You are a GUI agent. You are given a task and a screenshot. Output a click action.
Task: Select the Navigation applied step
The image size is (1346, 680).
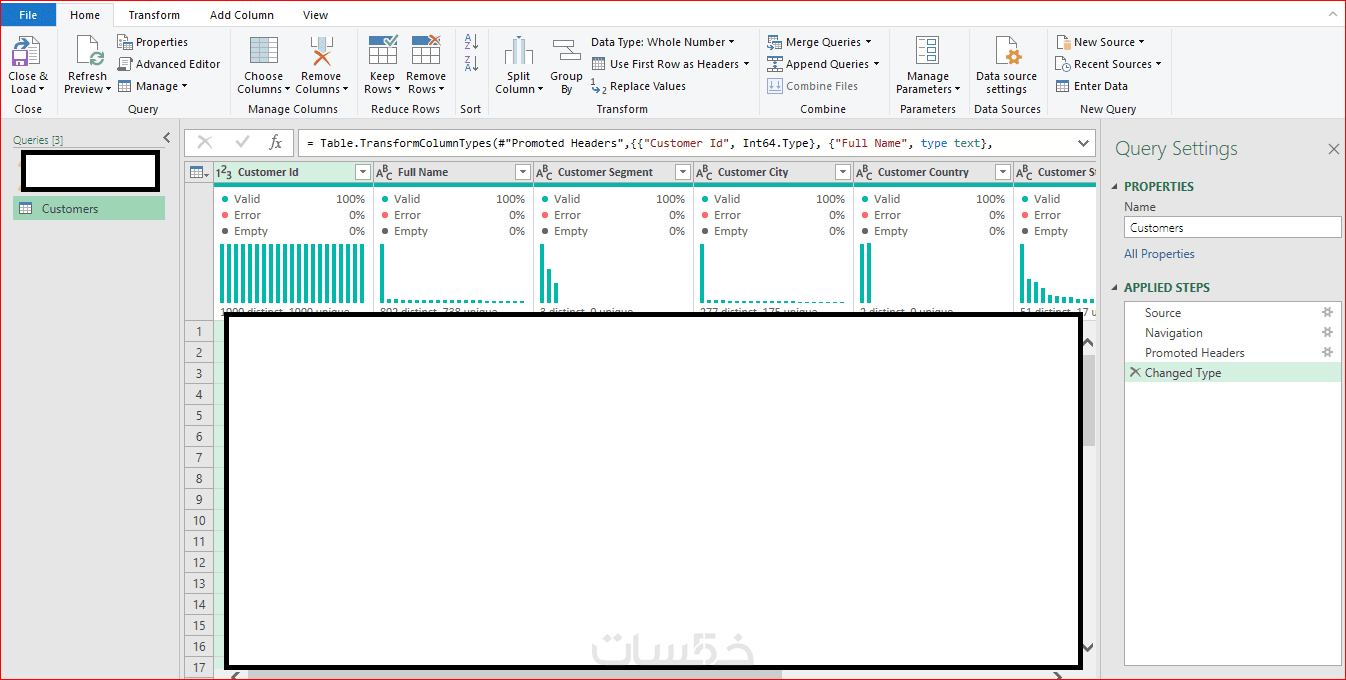[x=1232, y=332]
